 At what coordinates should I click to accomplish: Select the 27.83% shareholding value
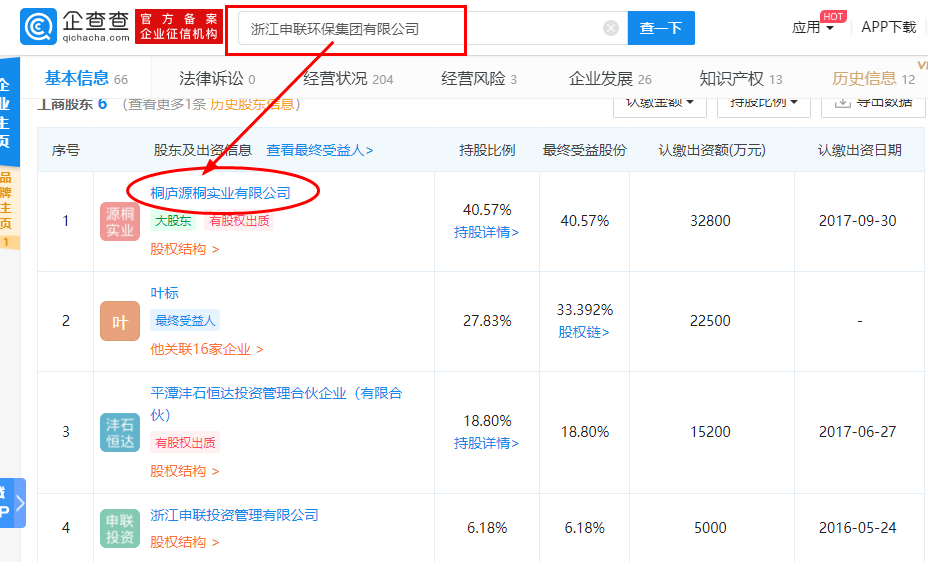487,321
